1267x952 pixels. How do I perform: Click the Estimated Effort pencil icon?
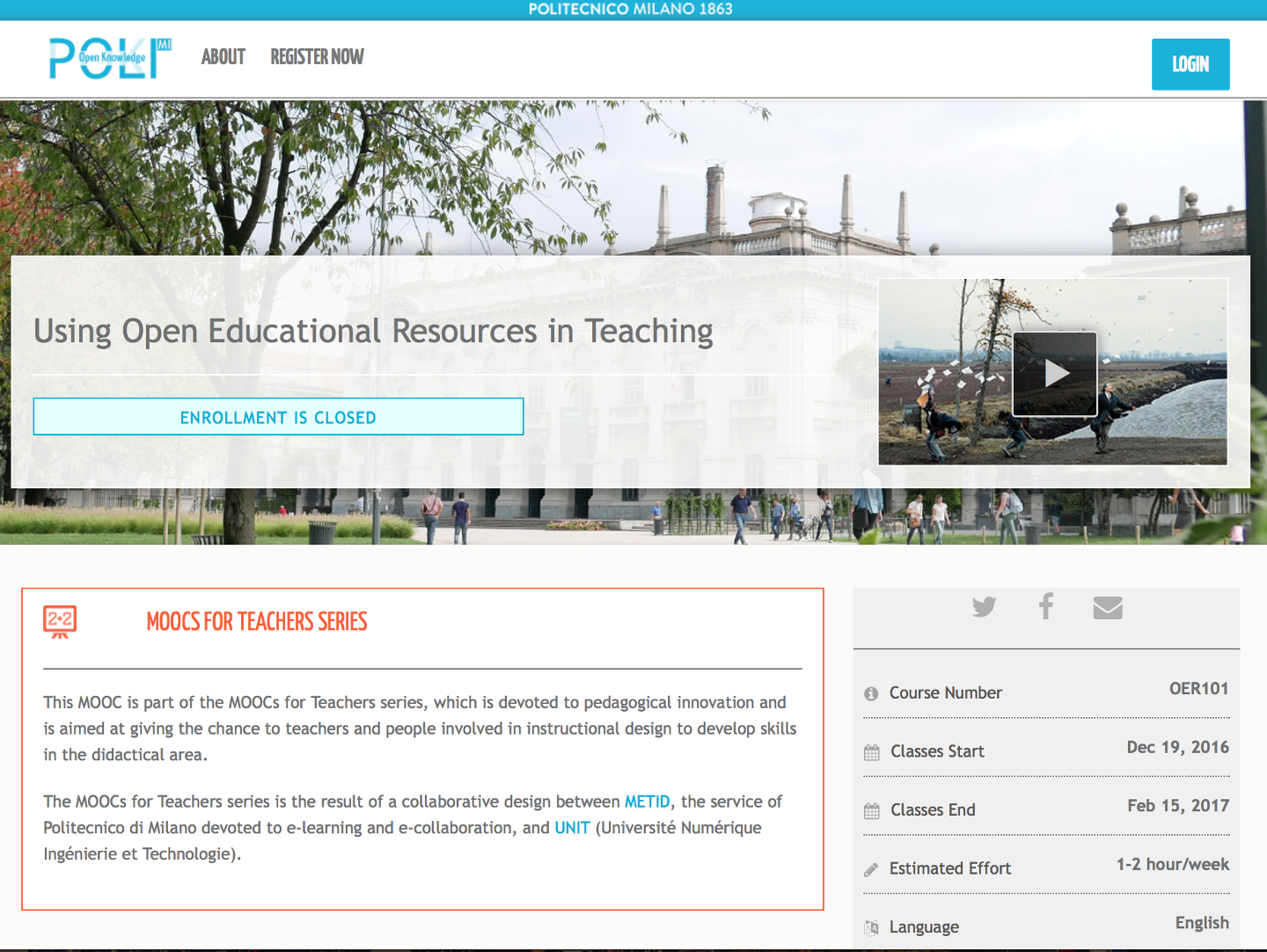(871, 869)
